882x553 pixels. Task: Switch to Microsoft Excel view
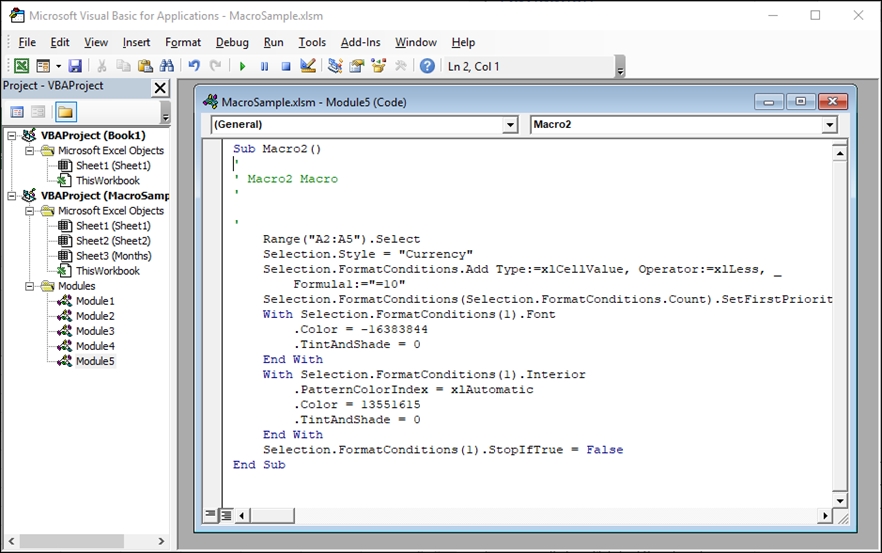pyautogui.click(x=21, y=66)
